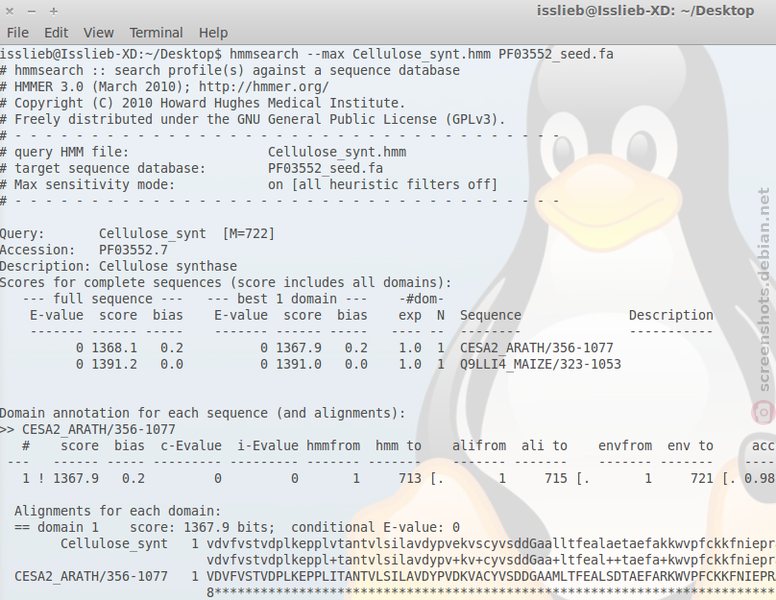Click the hmmsearch --max command line text
The width and height of the screenshot is (776, 600).
[421, 54]
